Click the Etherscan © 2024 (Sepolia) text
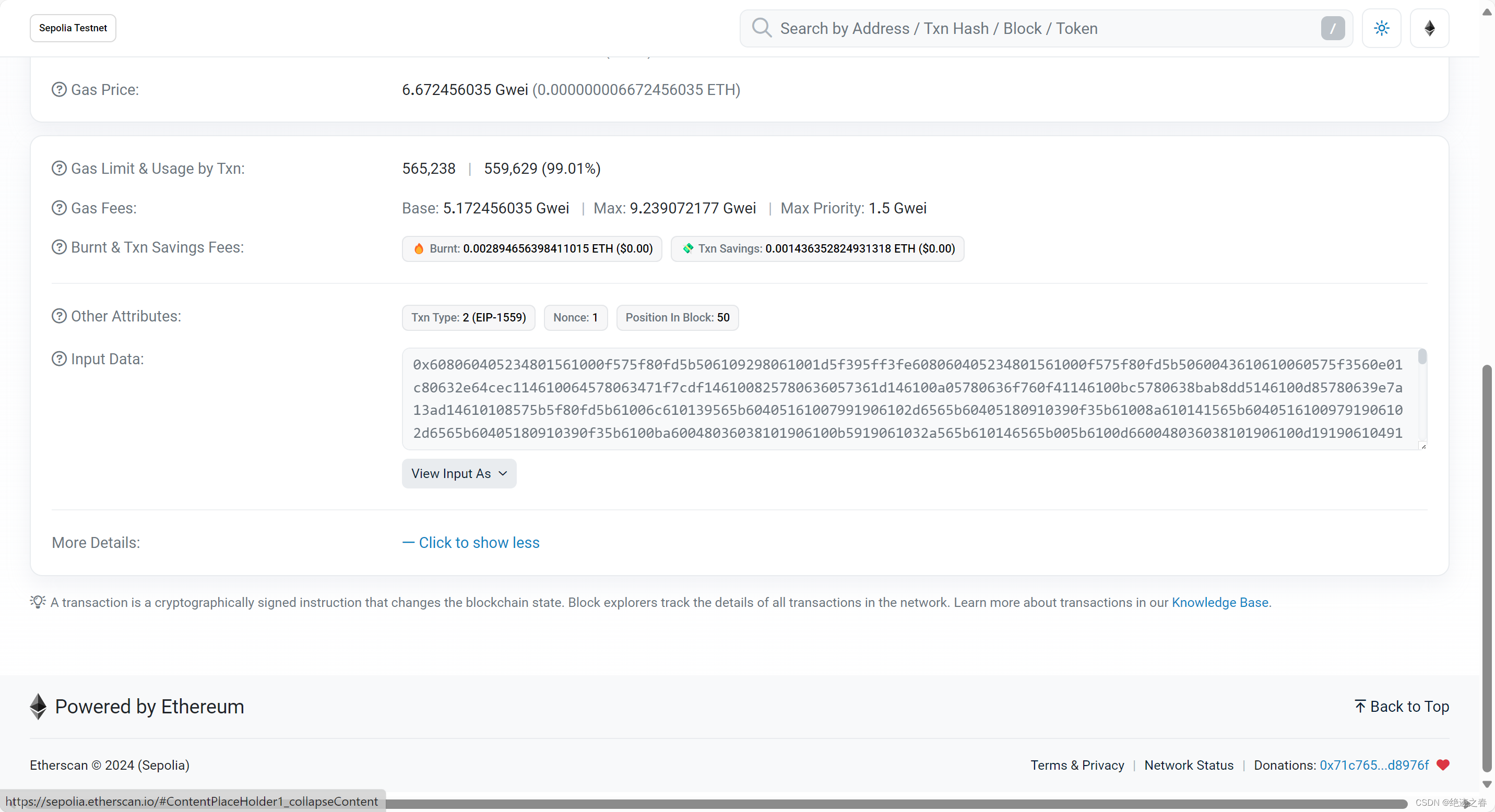 click(x=110, y=765)
